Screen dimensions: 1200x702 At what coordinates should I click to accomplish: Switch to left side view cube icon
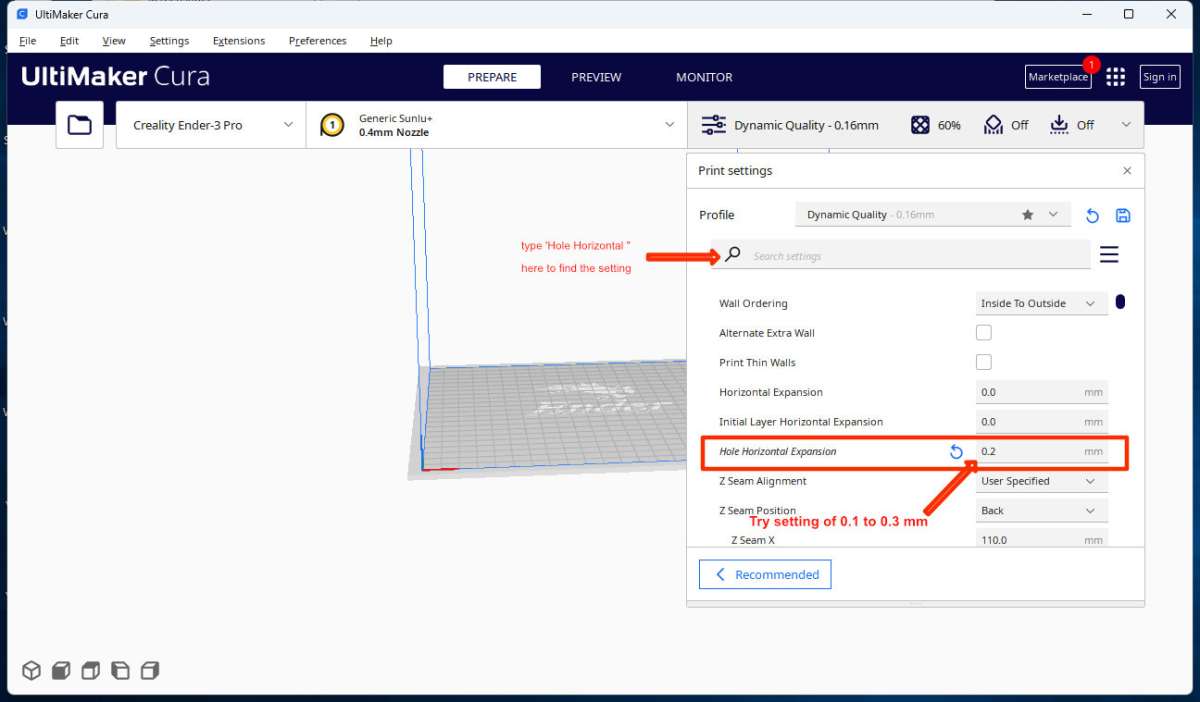tap(121, 670)
